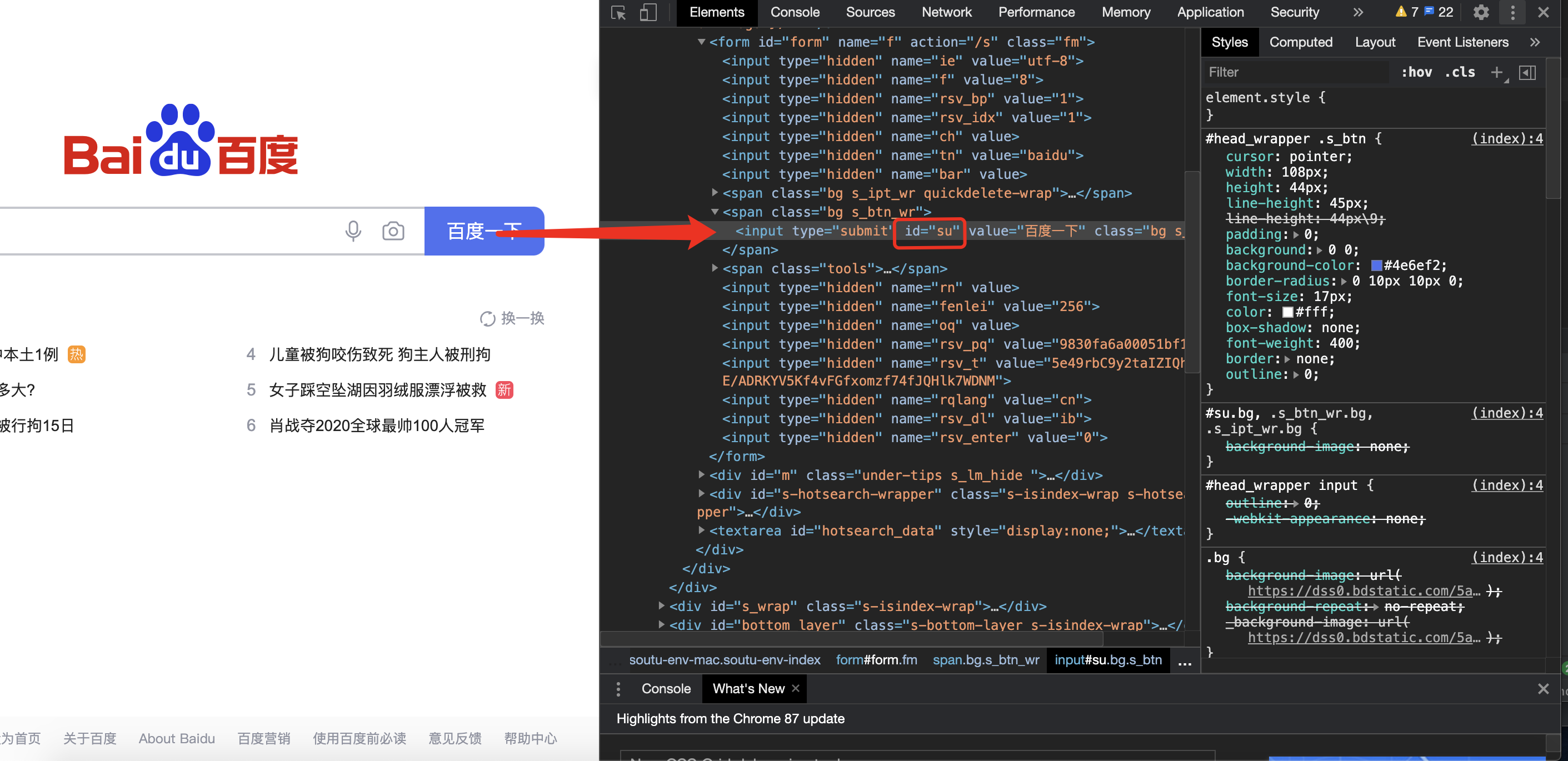Viewport: 1568px width, 761px height.
Task: Toggle the device toolbar icon
Action: [x=648, y=12]
